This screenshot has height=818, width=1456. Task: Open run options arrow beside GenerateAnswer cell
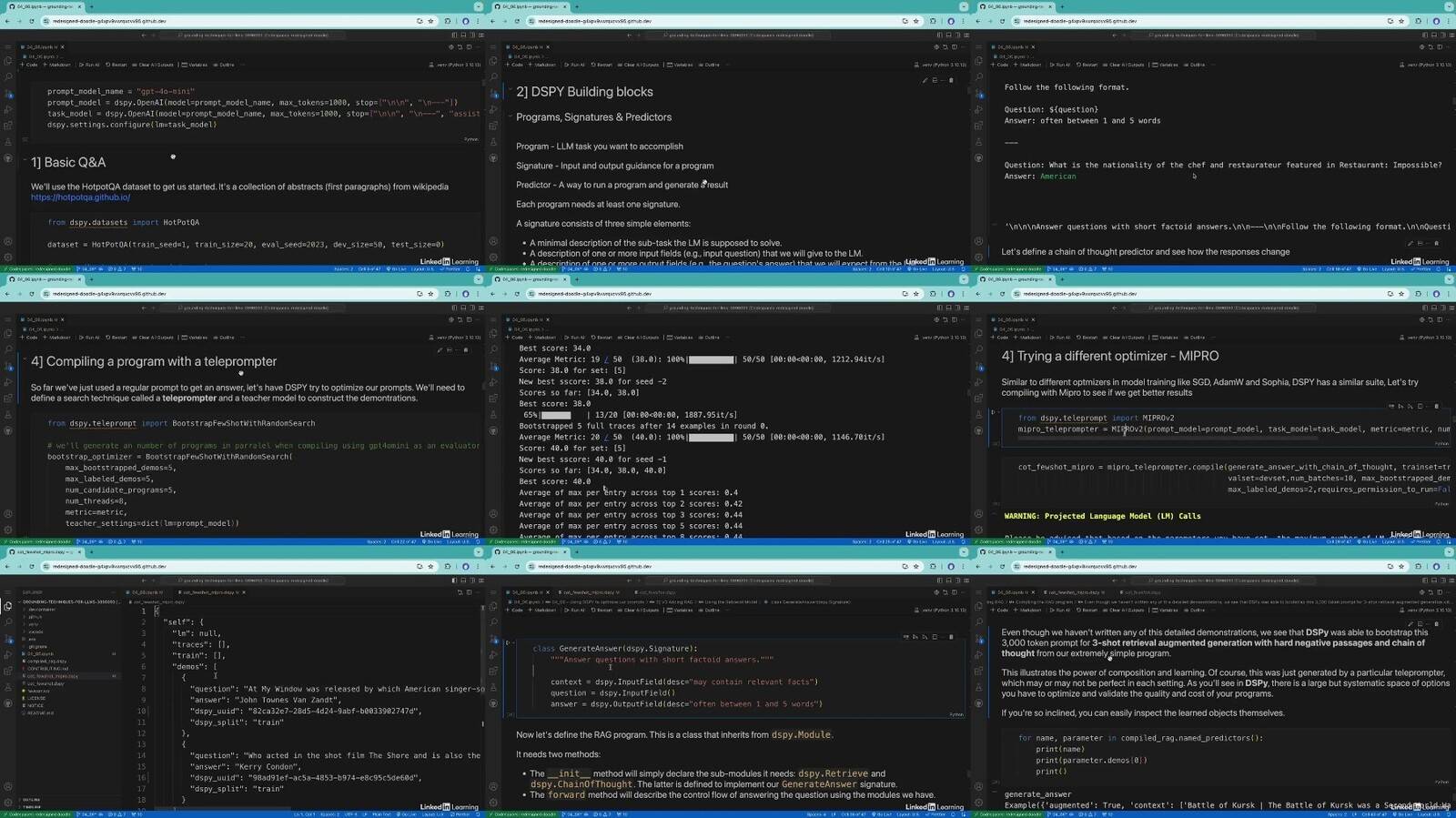tap(513, 642)
